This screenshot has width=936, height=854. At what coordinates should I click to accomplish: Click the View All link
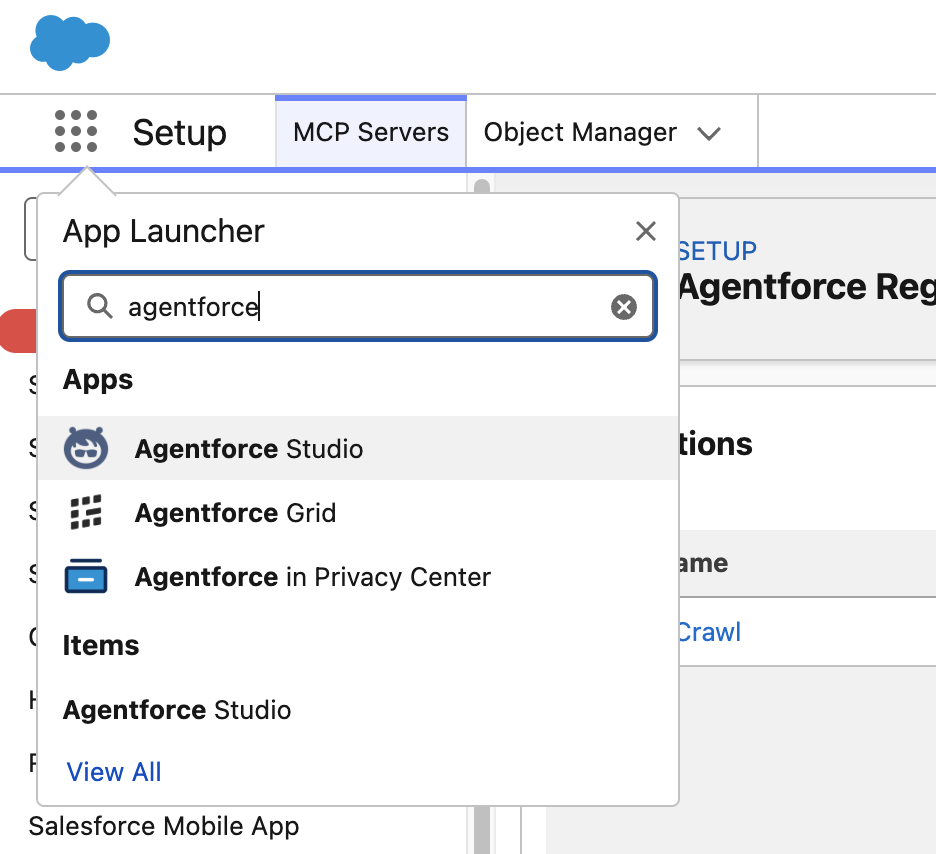coord(114,772)
